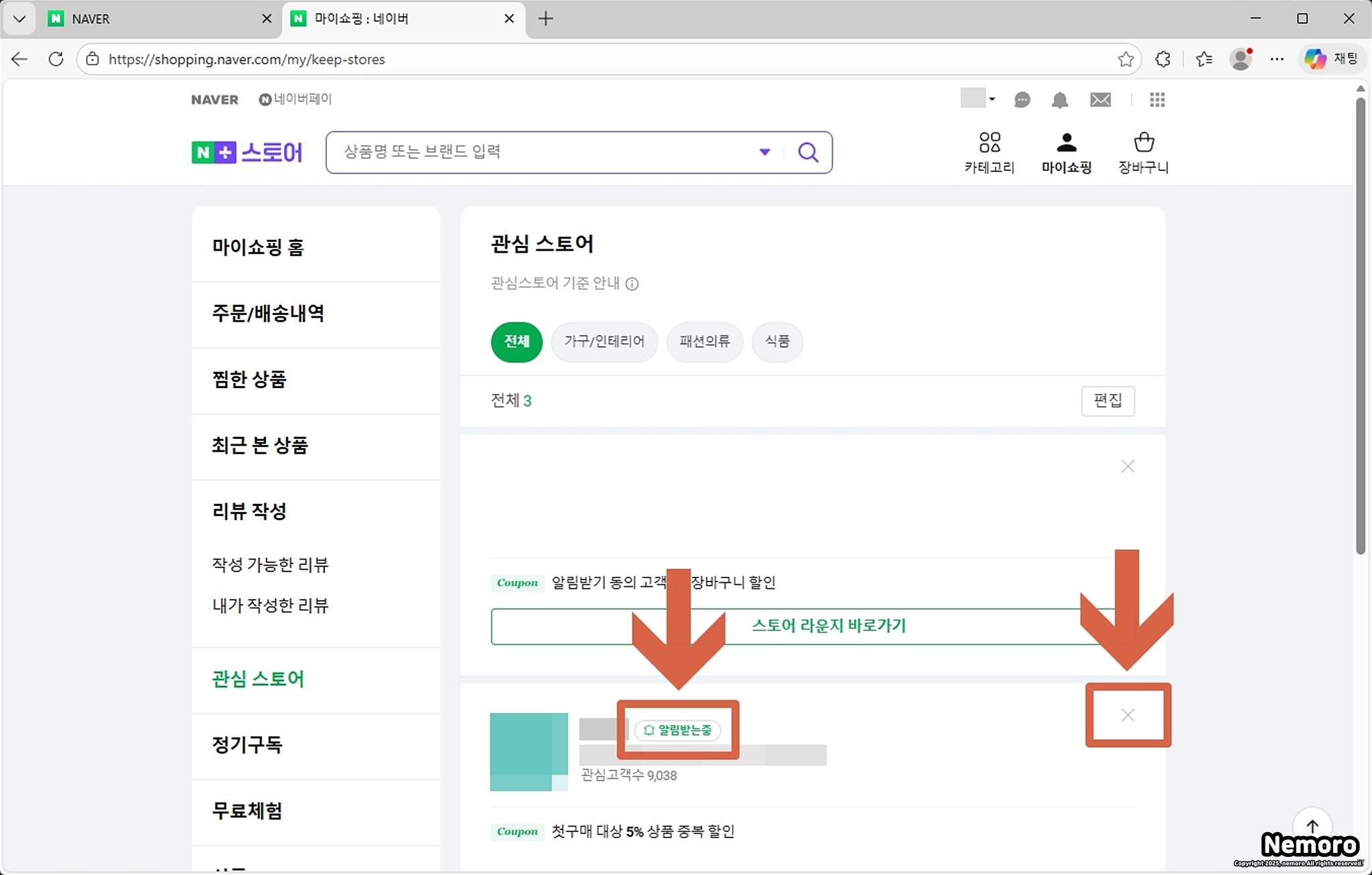The height and width of the screenshot is (875, 1372).
Task: Click the 편집 edit button
Action: pyautogui.click(x=1107, y=401)
